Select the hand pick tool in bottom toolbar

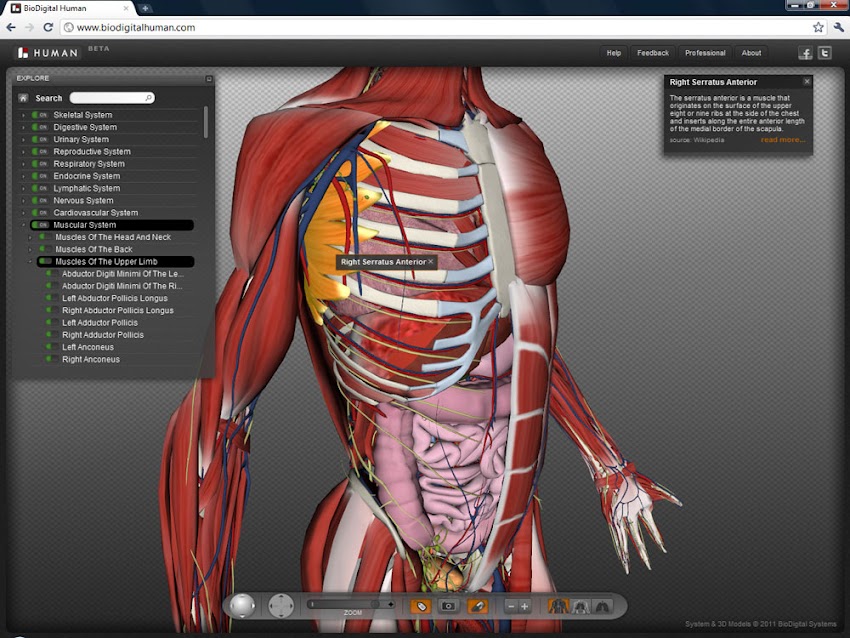(x=421, y=606)
